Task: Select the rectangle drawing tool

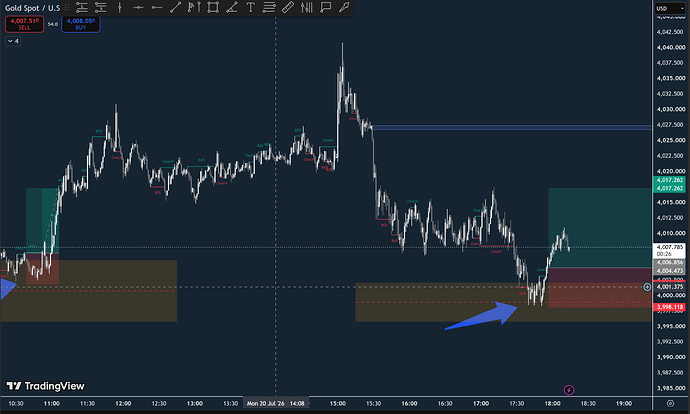Action: [213, 7]
